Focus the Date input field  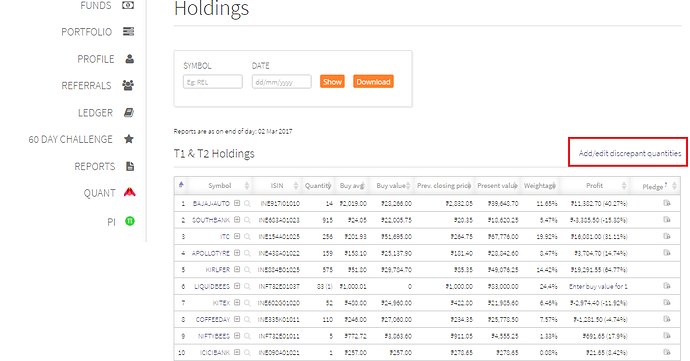282,82
